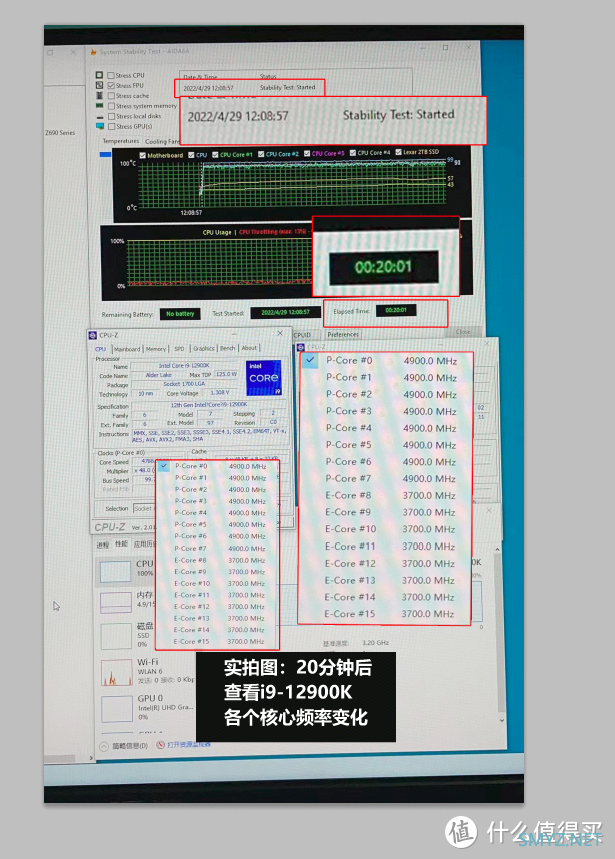The height and width of the screenshot is (859, 615).
Task: Click the Stress CPU chip icon
Action: tap(99, 75)
